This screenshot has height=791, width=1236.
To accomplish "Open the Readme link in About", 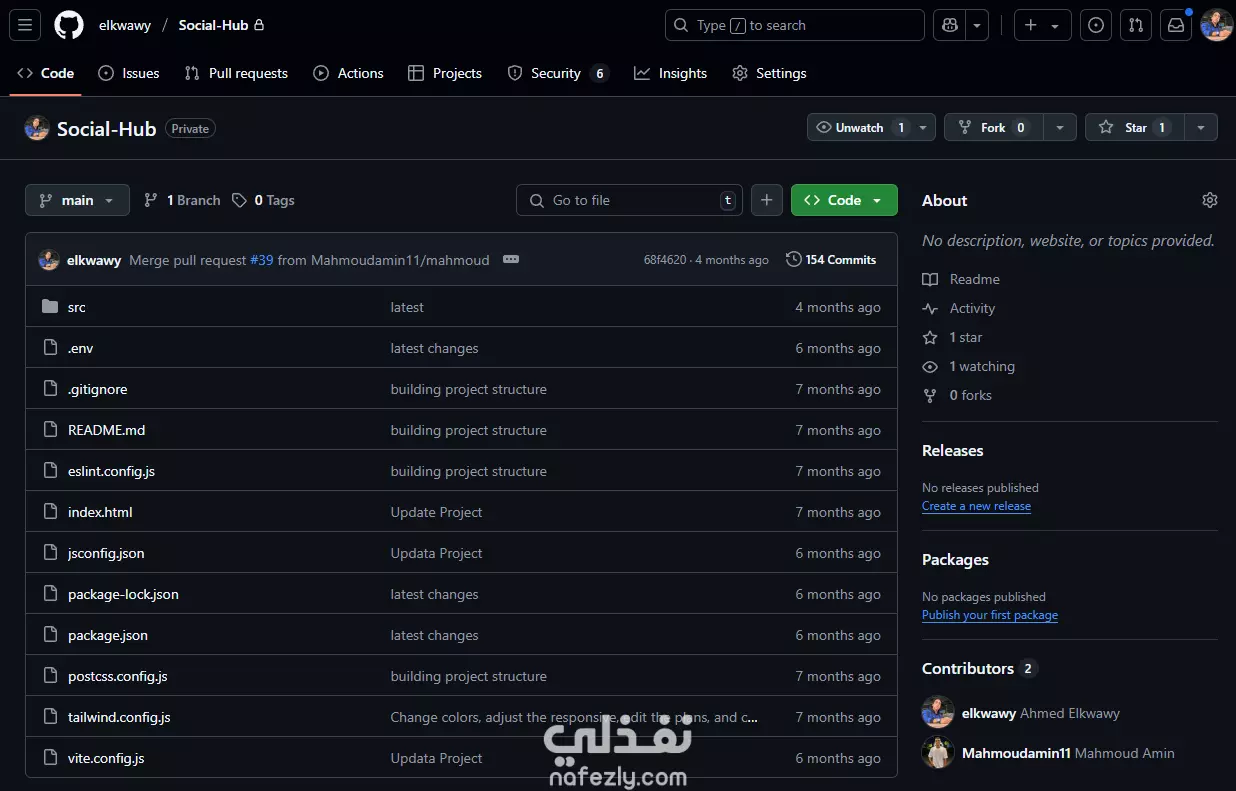I will point(961,279).
